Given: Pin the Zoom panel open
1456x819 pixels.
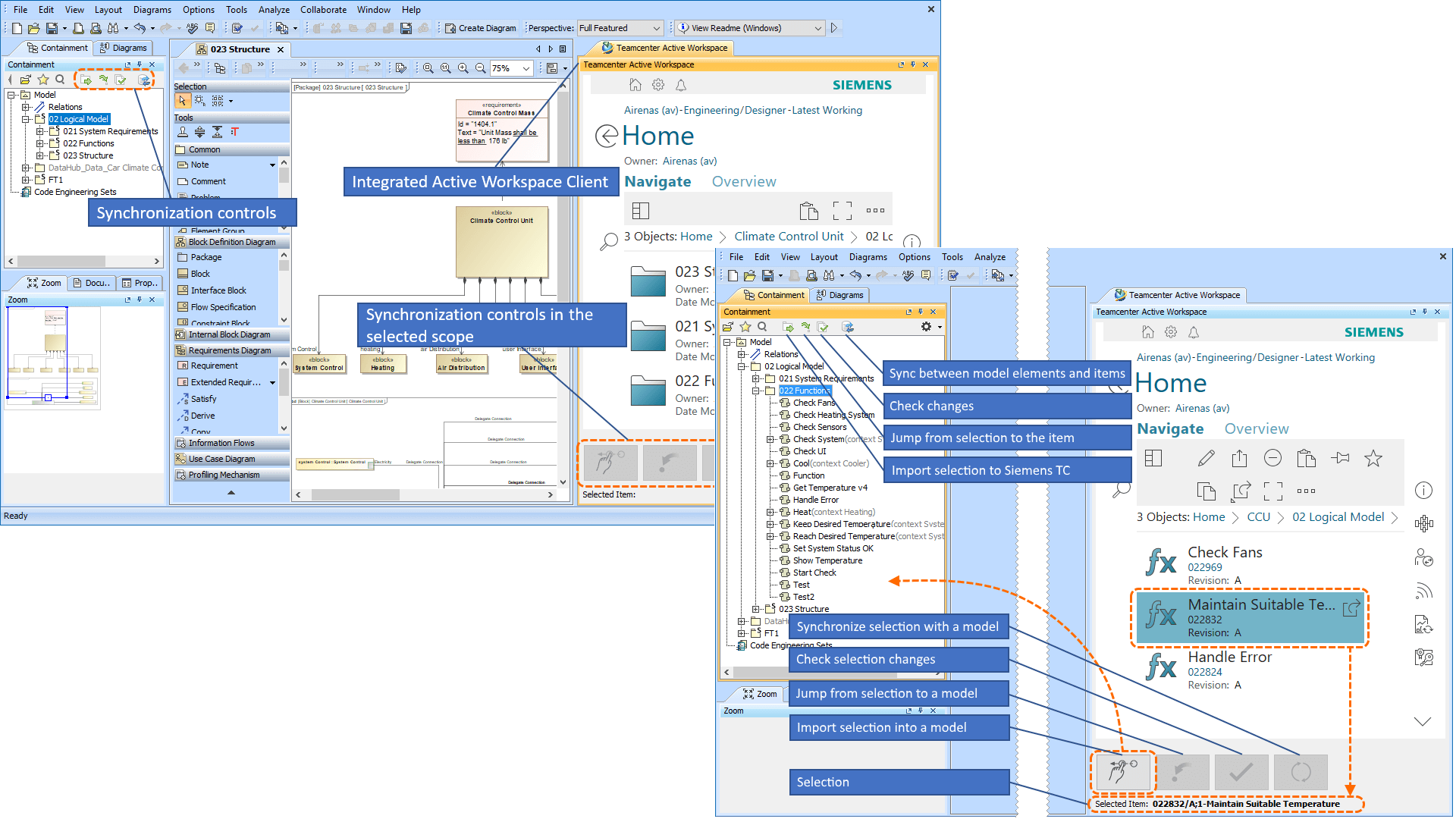Looking at the screenshot, I should tap(140, 300).
